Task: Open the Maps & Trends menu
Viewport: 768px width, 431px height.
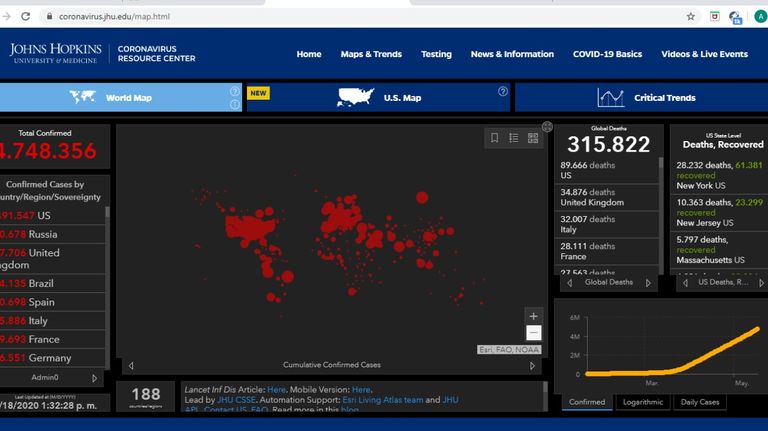Action: 371,54
